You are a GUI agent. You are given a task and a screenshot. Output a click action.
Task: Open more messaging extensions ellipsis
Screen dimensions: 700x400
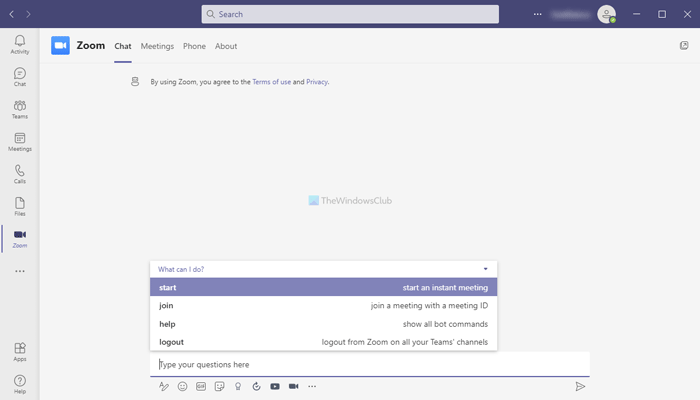[312, 386]
